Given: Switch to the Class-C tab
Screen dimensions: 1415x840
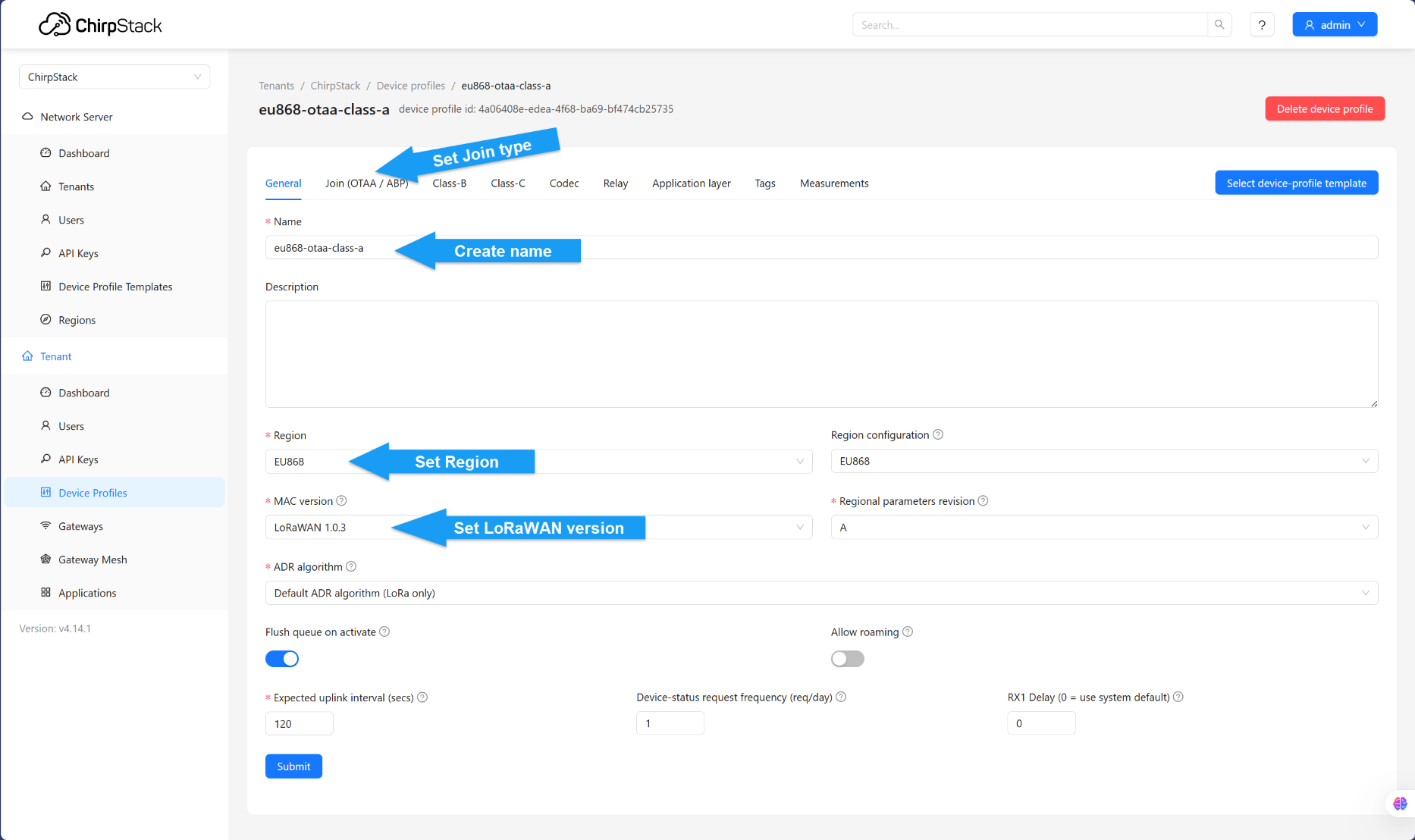Looking at the screenshot, I should point(508,183).
